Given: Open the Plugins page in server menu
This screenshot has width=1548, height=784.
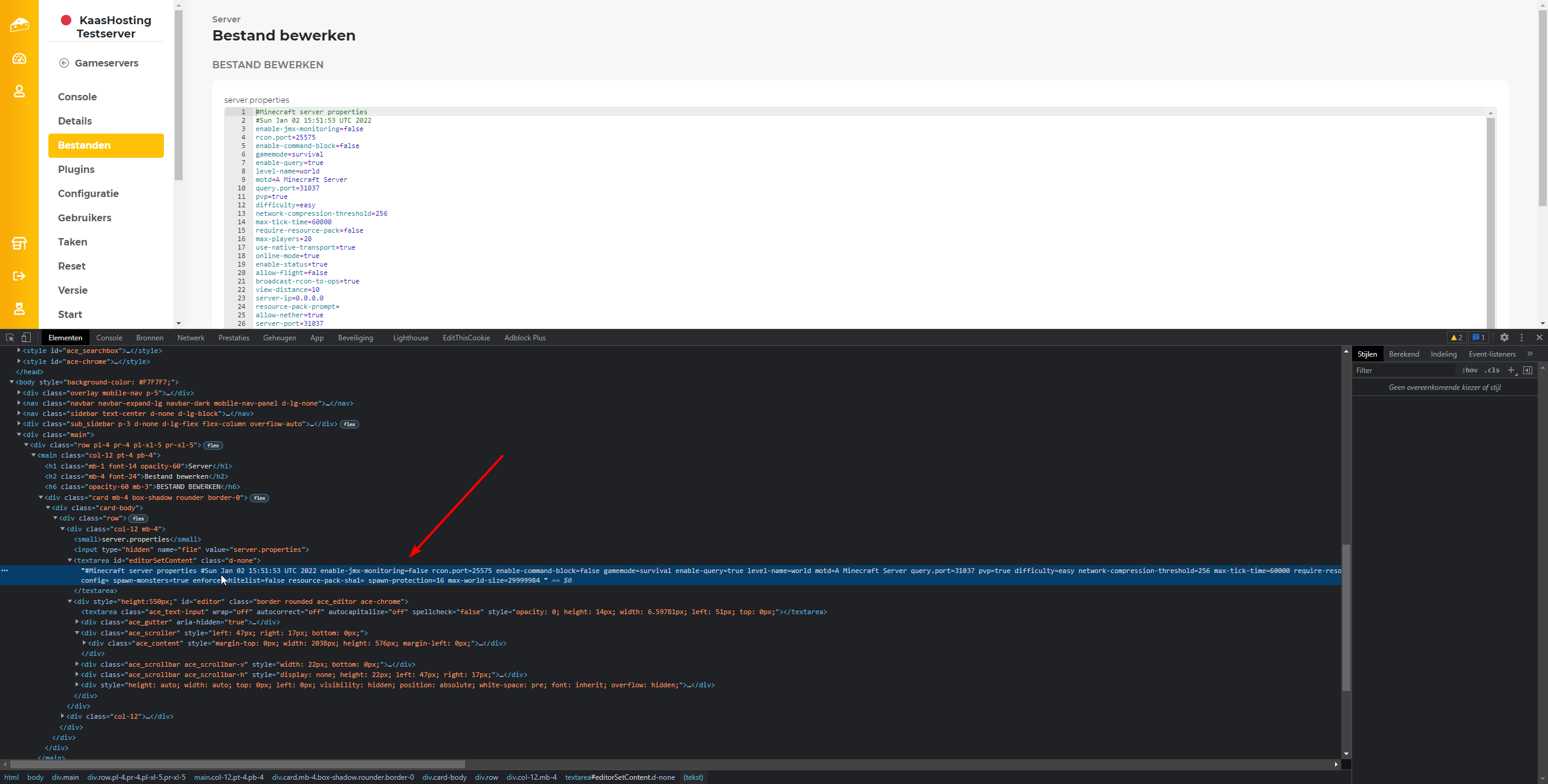Looking at the screenshot, I should pyautogui.click(x=76, y=169).
